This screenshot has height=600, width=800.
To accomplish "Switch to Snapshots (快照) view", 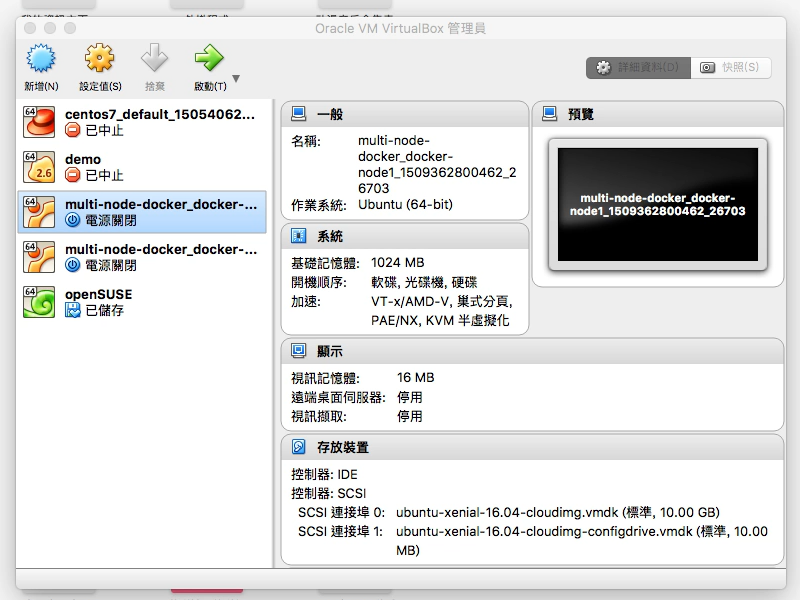I will pyautogui.click(x=731, y=67).
